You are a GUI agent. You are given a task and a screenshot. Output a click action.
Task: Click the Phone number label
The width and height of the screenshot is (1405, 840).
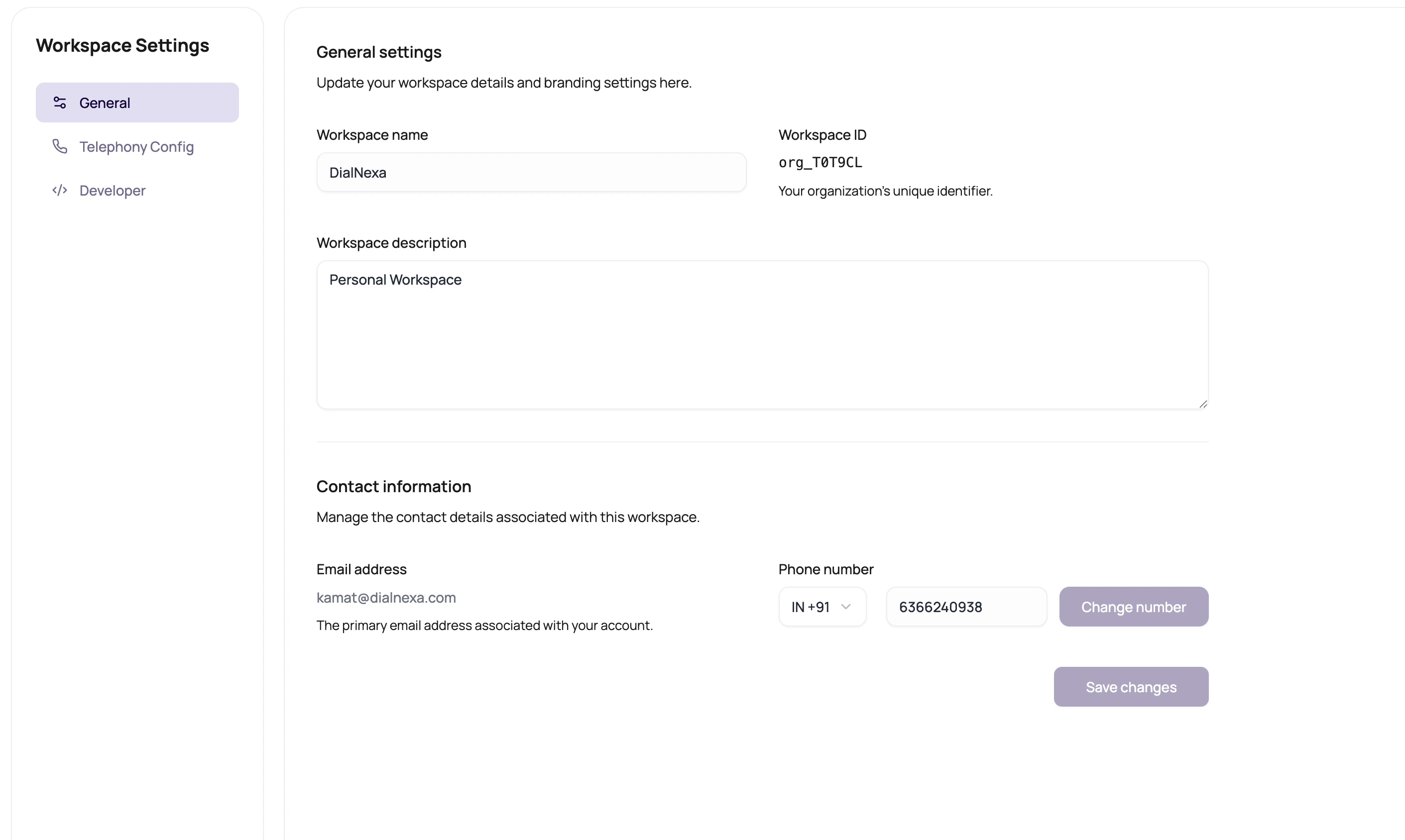click(825, 569)
